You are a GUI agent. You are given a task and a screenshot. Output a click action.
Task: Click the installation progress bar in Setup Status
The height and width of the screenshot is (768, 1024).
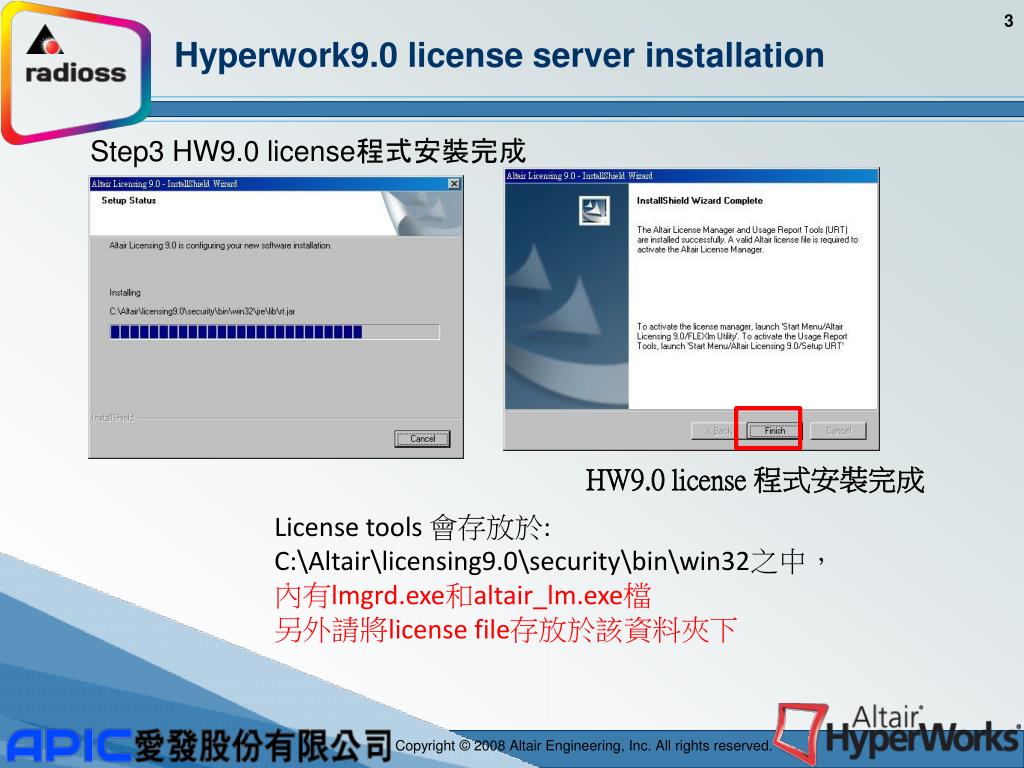(x=274, y=332)
